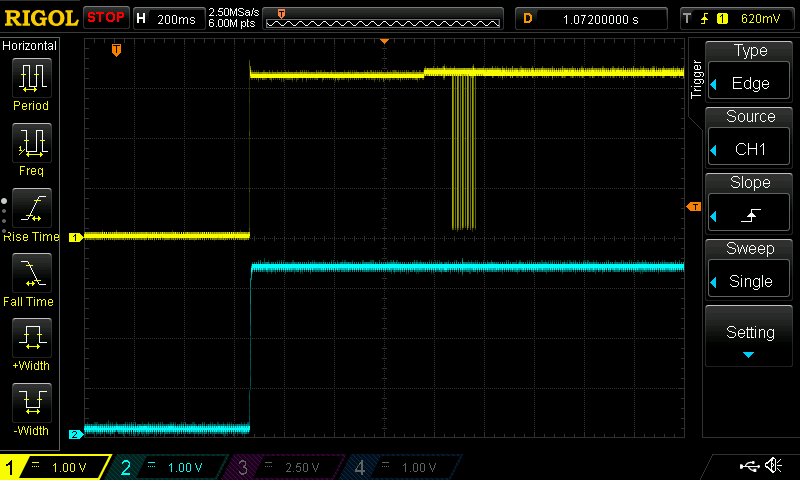Select the Rise Time measurement icon
The height and width of the screenshot is (480, 800).
(32, 208)
